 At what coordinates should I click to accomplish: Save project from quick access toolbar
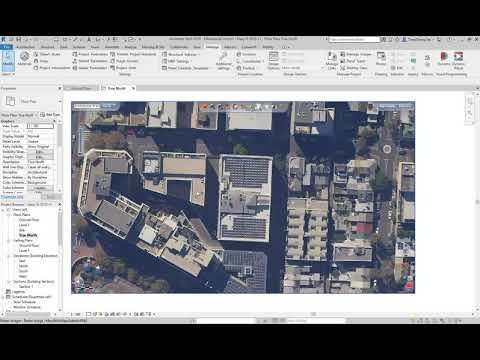19,39
